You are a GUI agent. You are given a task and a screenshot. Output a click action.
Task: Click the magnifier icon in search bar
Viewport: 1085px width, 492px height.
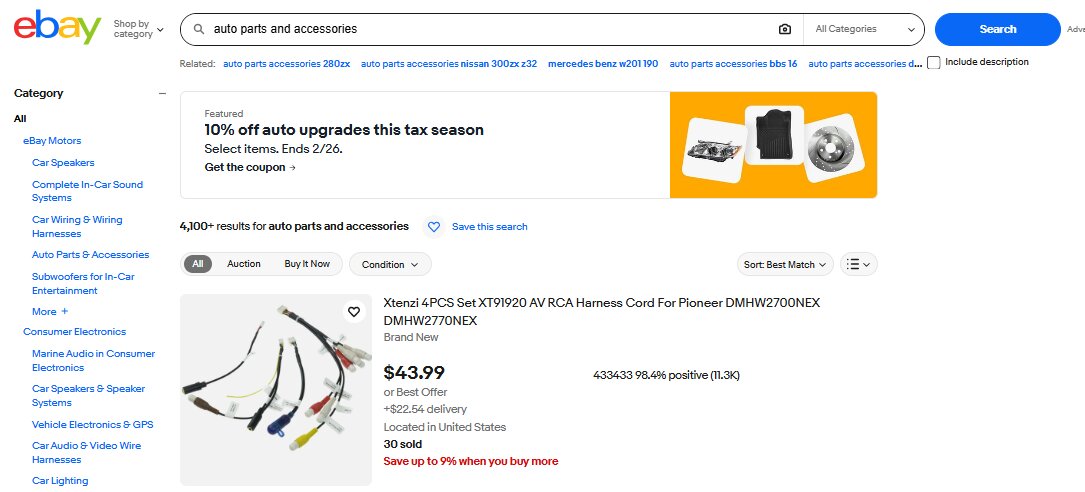click(199, 29)
